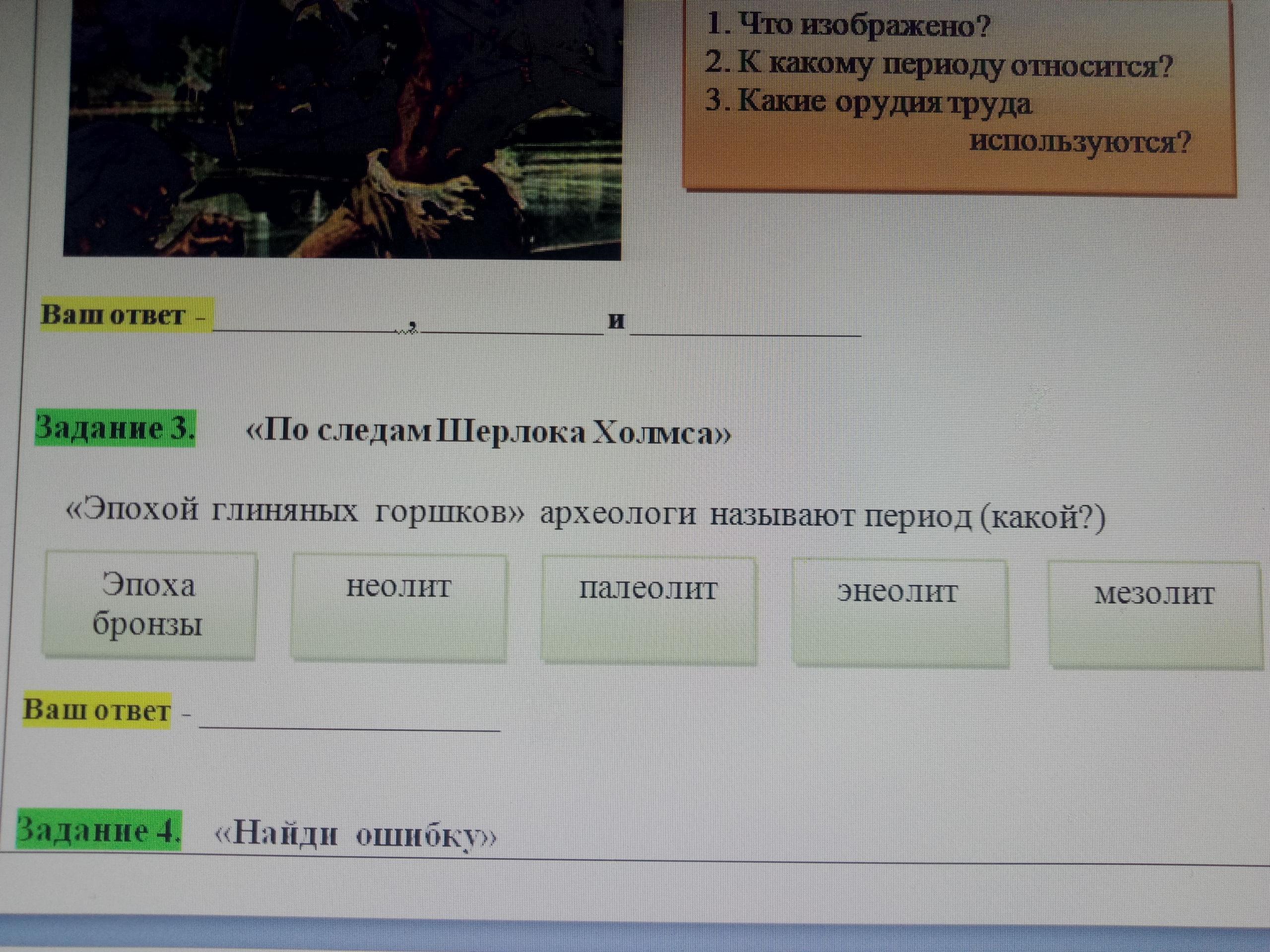Click the green 'Задание 4.' heading
The image size is (1270, 952).
pyautogui.click(x=99, y=831)
